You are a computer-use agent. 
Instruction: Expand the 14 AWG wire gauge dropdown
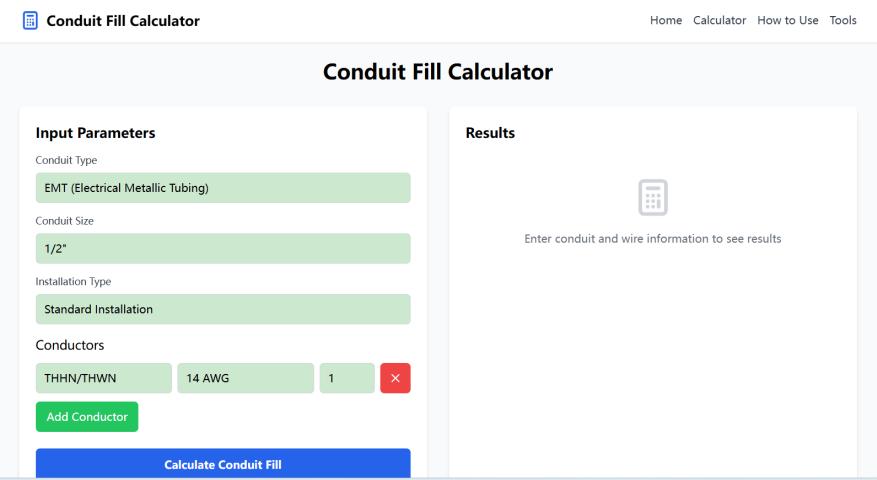coord(245,378)
